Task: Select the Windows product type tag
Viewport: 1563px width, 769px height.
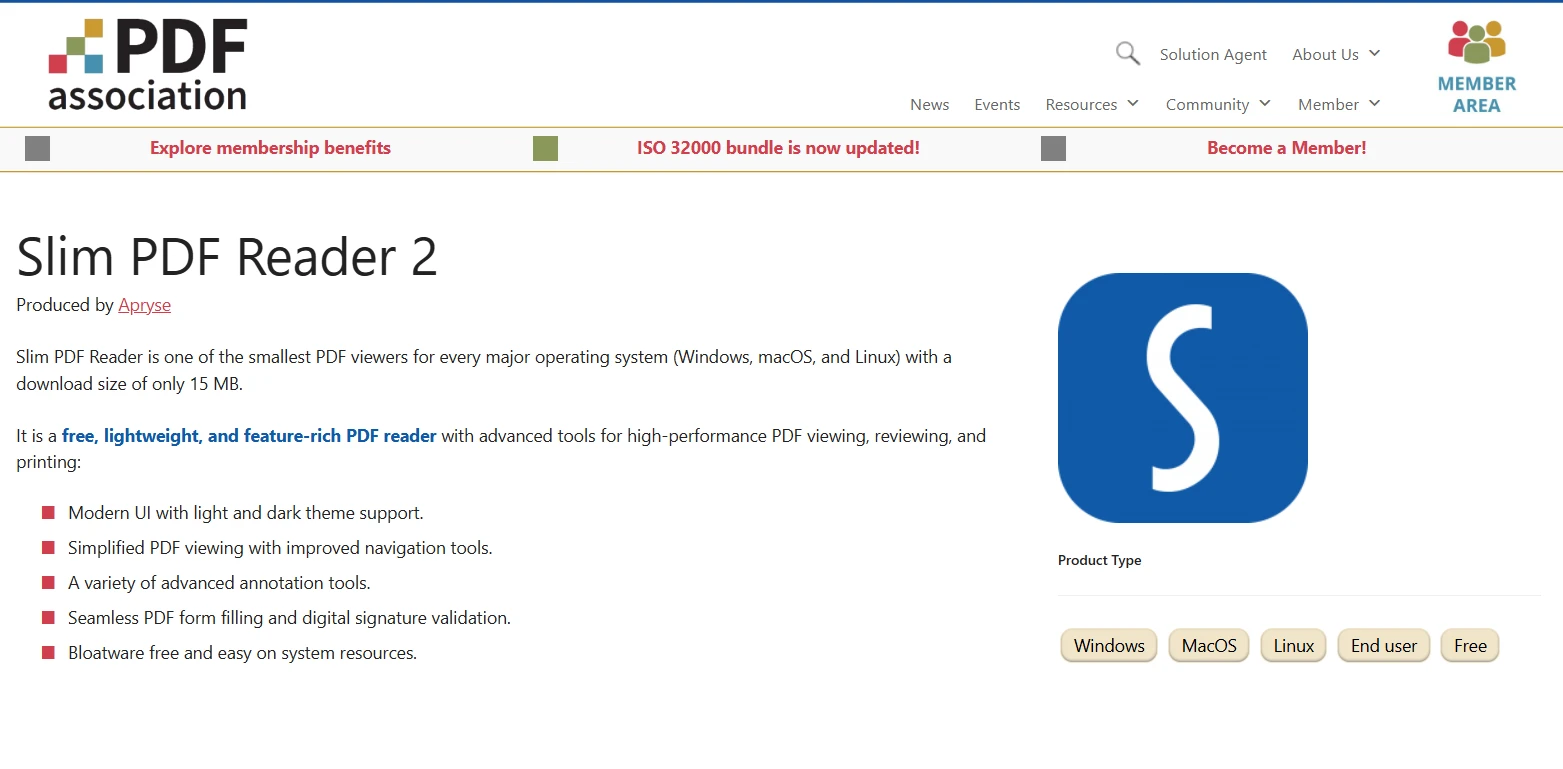Action: pyautogui.click(x=1108, y=646)
